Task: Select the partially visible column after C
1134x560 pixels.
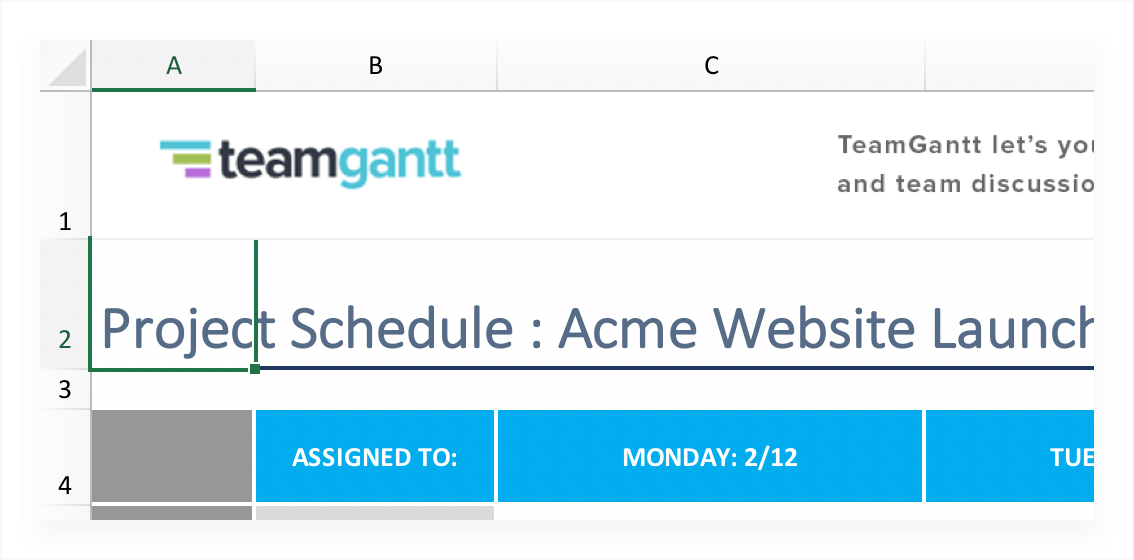Action: click(1008, 66)
